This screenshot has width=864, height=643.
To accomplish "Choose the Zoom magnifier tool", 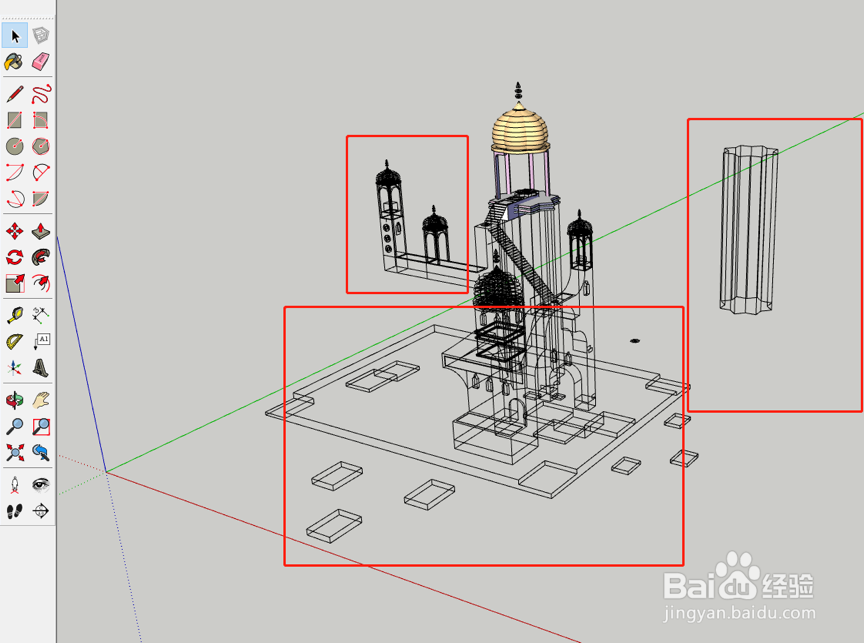I will point(15,426).
